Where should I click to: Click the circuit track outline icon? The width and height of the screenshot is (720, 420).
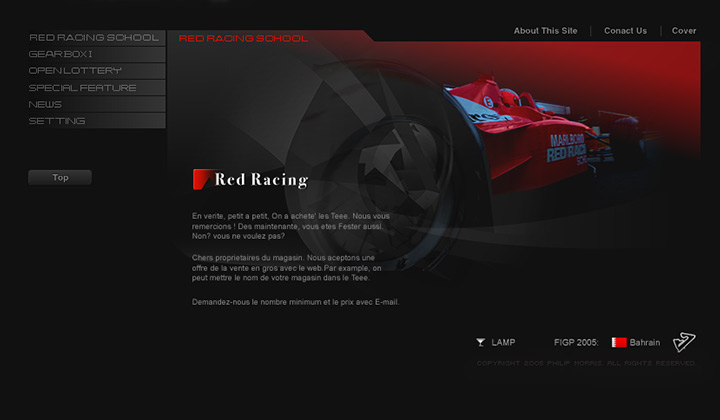(684, 342)
